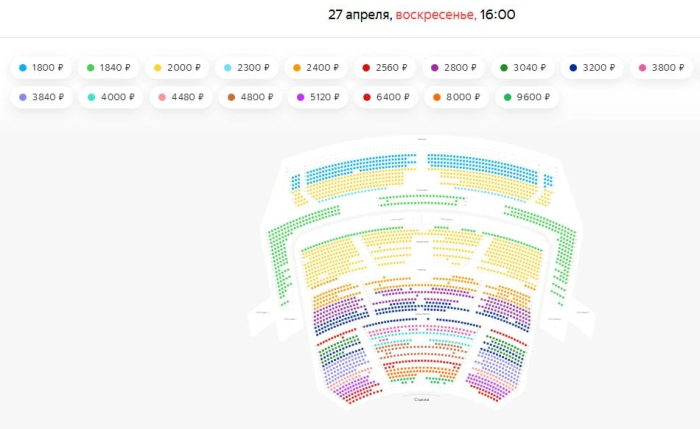Select the 4000 ₽ turquoise price chip
Screen dimensions: 700x429
(x=111, y=97)
